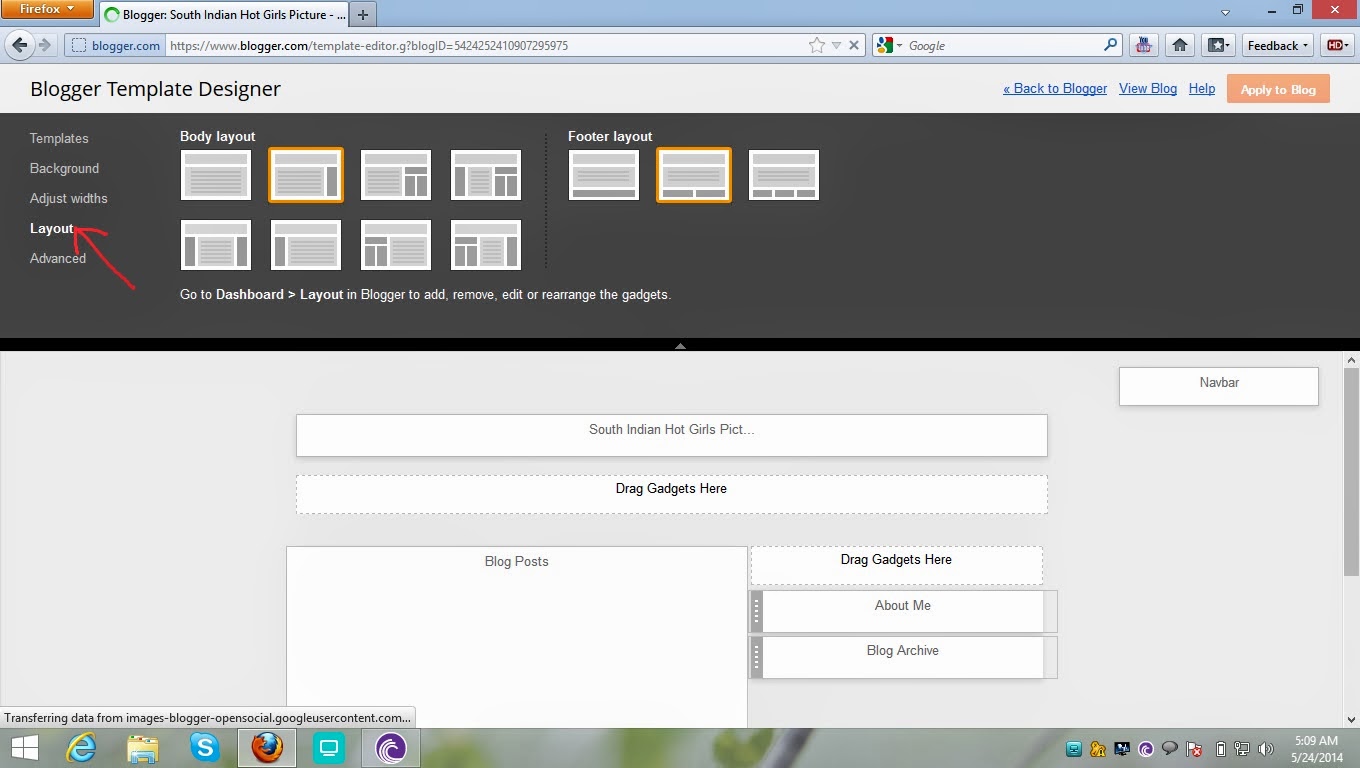Click the preview scrollbar down arrow

click(x=1352, y=719)
